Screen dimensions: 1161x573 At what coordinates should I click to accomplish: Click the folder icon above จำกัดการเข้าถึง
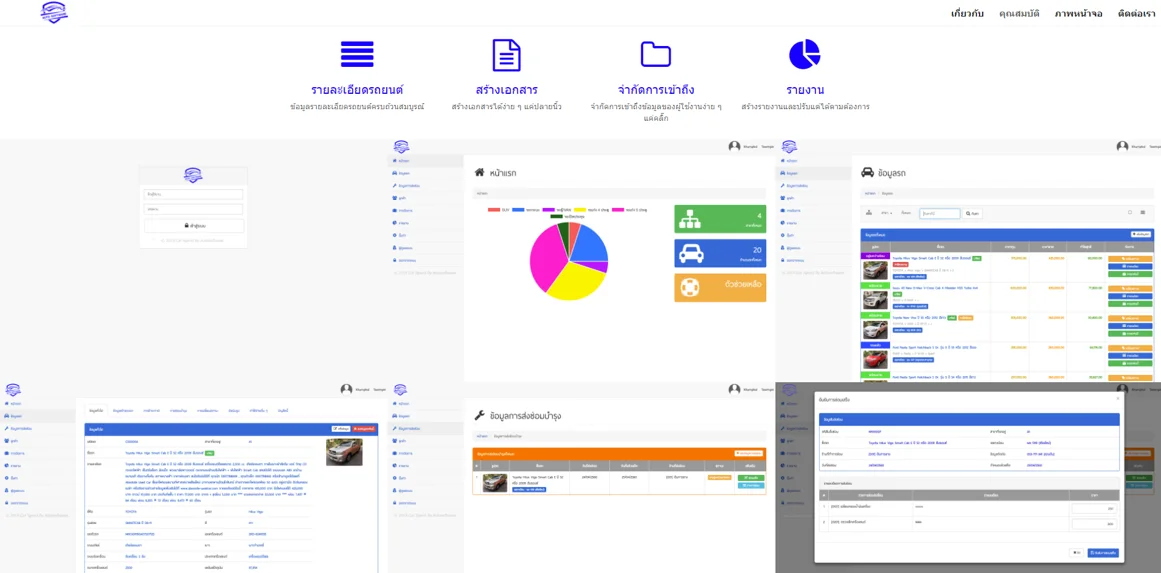(655, 55)
